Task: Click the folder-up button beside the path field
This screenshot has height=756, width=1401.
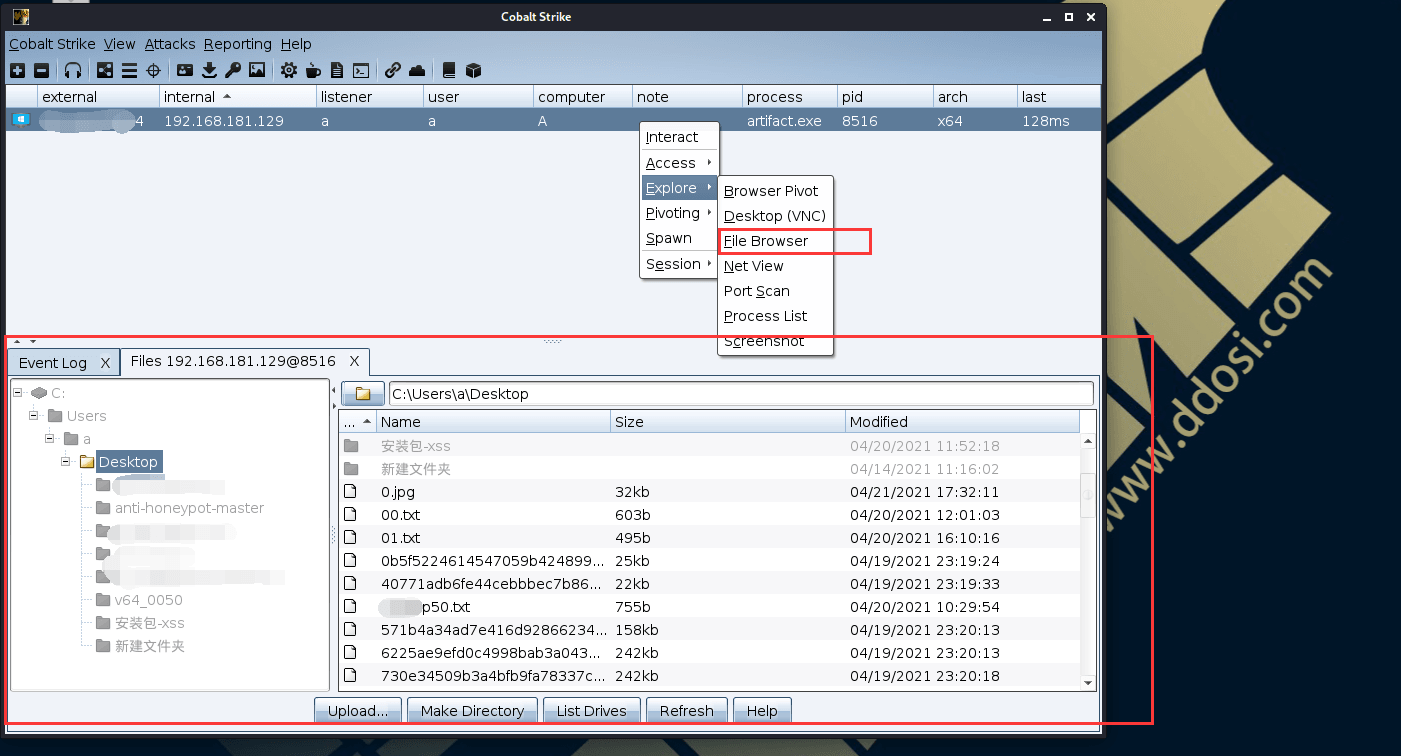Action: 363,394
